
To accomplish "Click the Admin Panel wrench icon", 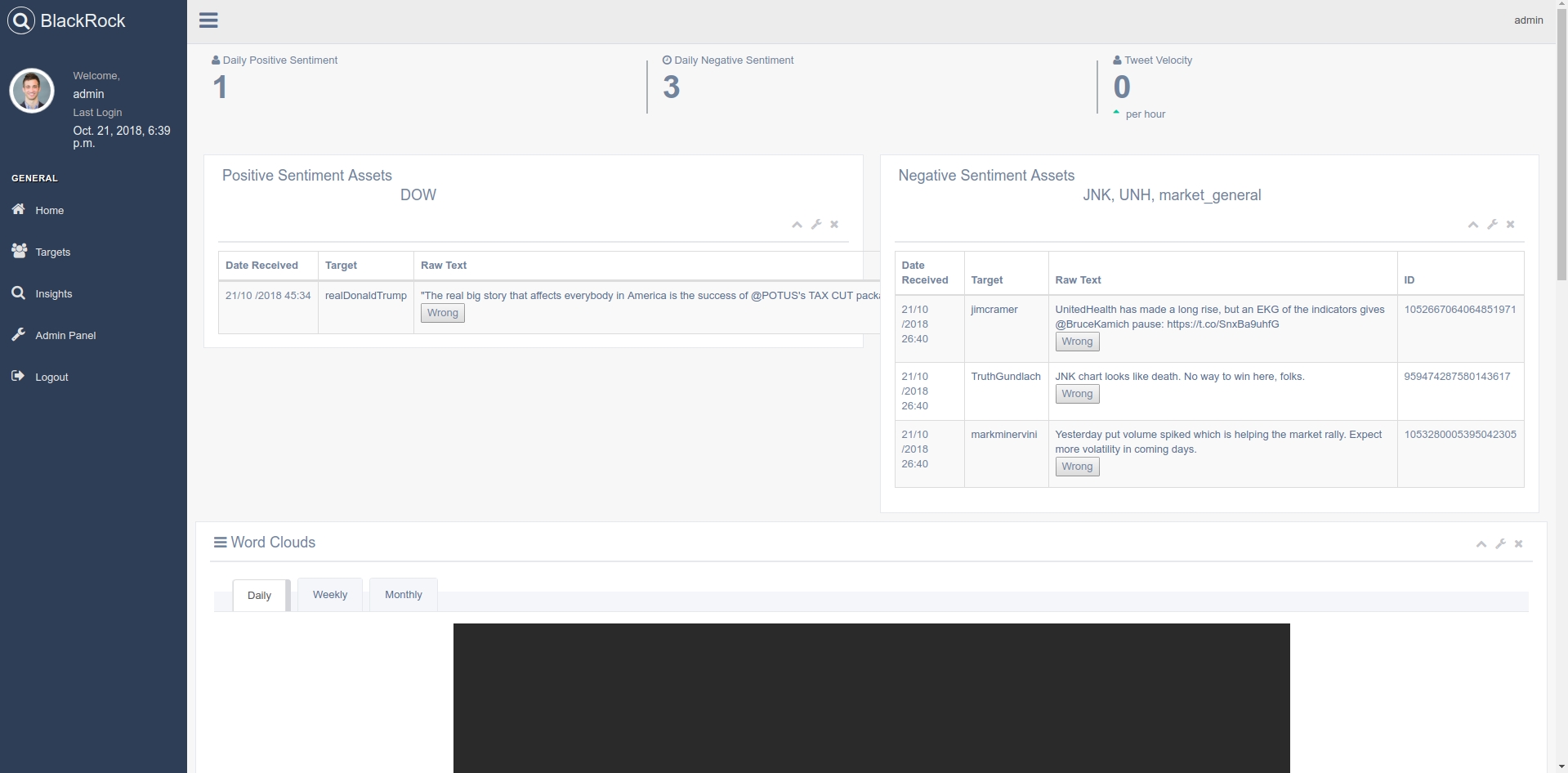I will [x=18, y=334].
